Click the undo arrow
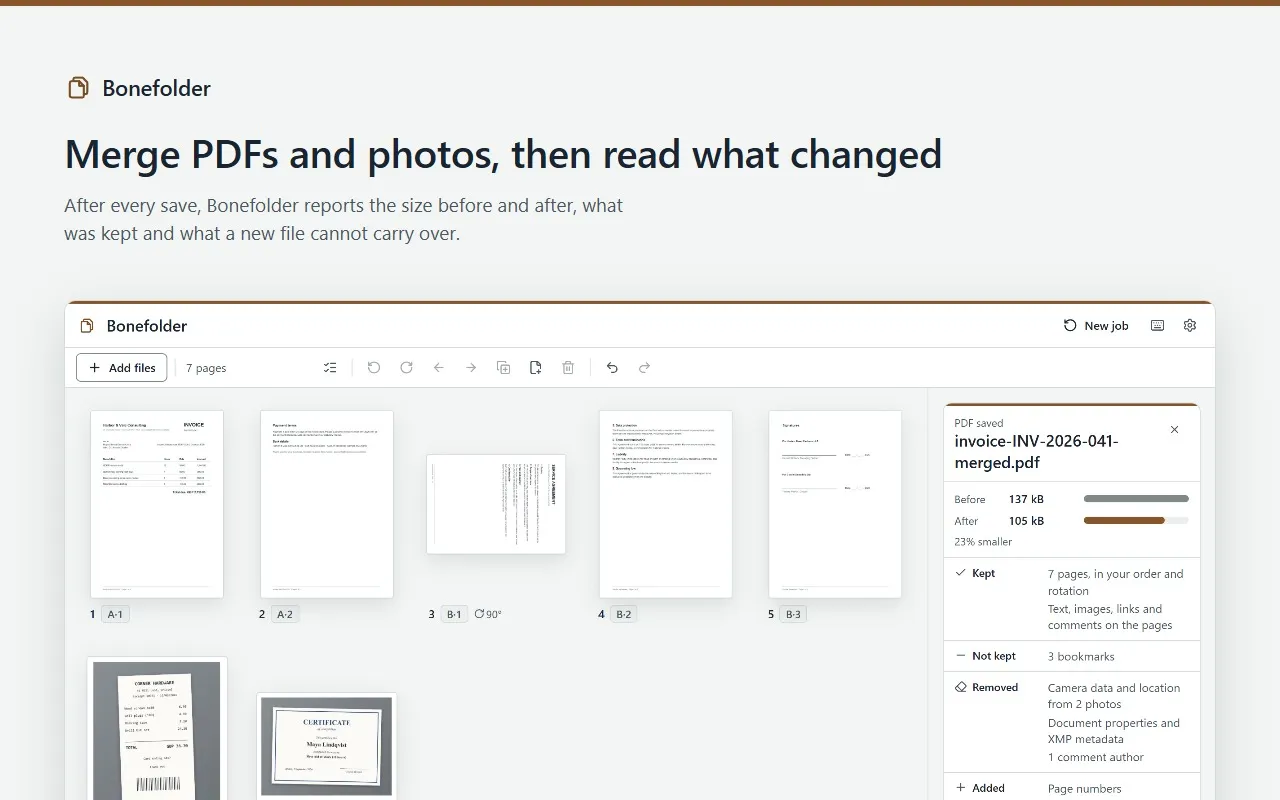This screenshot has height=800, width=1280. 612,368
